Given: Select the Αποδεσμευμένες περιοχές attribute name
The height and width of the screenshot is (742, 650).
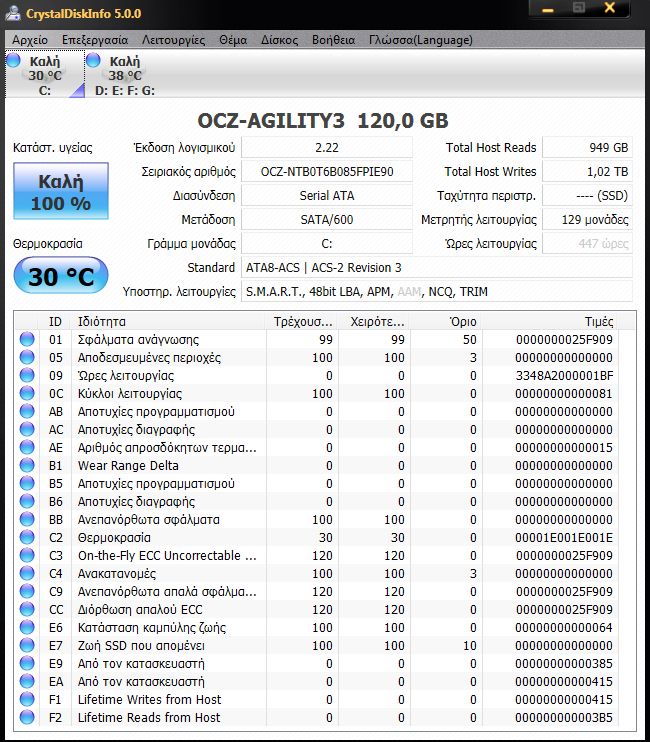Looking at the screenshot, I should (149, 358).
